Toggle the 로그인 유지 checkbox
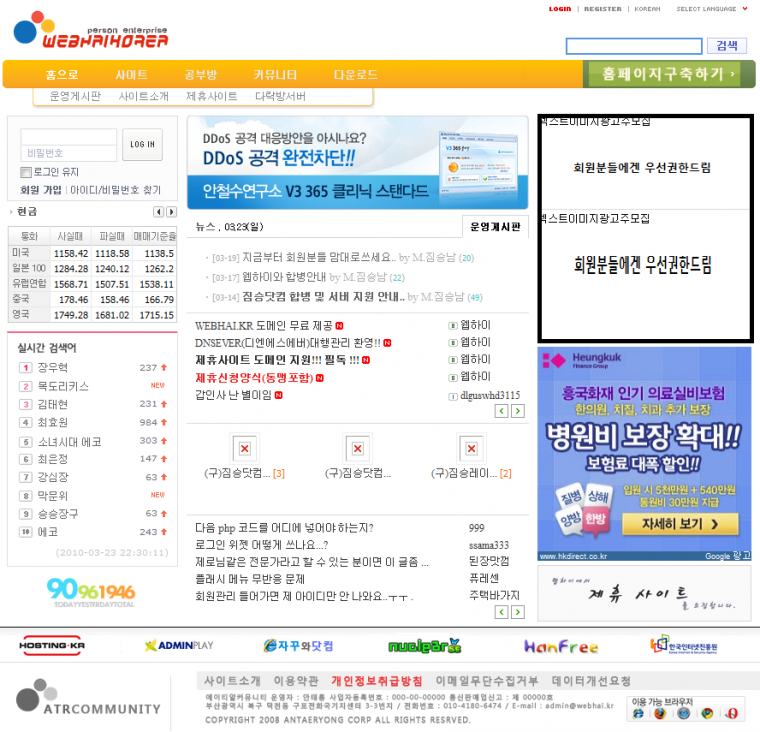760x732 pixels. 26,172
